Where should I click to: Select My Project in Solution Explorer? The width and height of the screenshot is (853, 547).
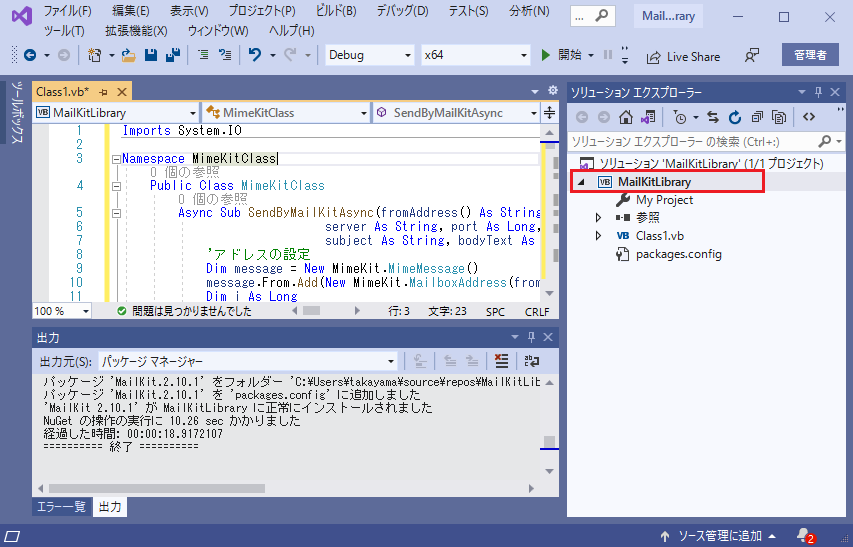click(664, 200)
